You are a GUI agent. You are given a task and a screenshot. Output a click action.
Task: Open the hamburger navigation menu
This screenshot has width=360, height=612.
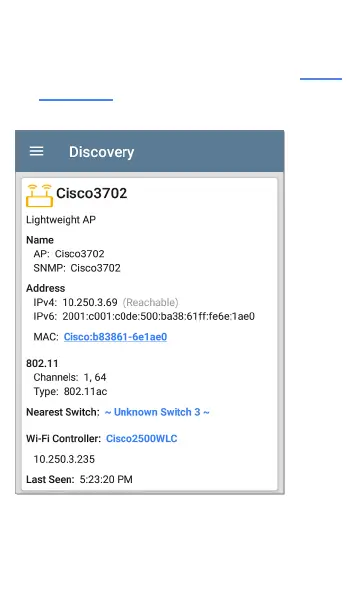[37, 151]
